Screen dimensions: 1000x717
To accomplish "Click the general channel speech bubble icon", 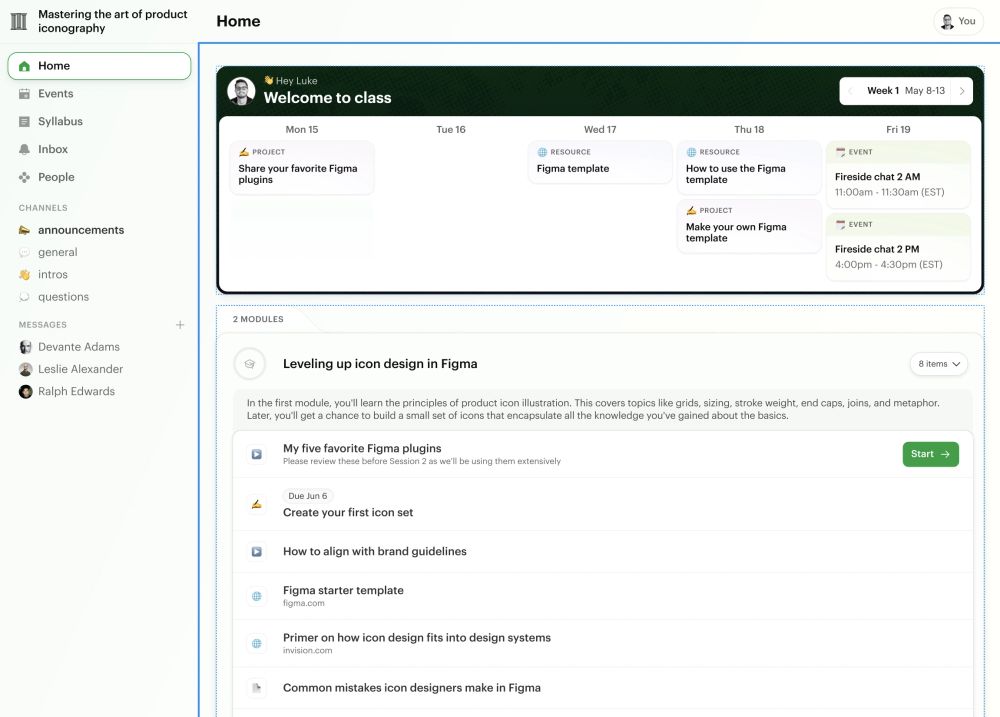I will coord(24,253).
